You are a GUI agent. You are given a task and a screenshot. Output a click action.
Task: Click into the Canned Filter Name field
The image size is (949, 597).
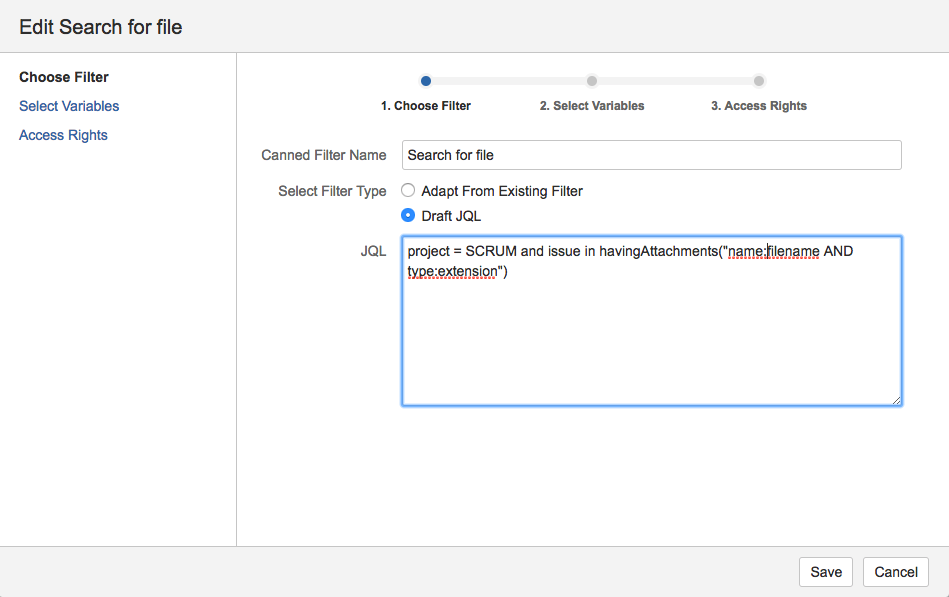point(651,155)
